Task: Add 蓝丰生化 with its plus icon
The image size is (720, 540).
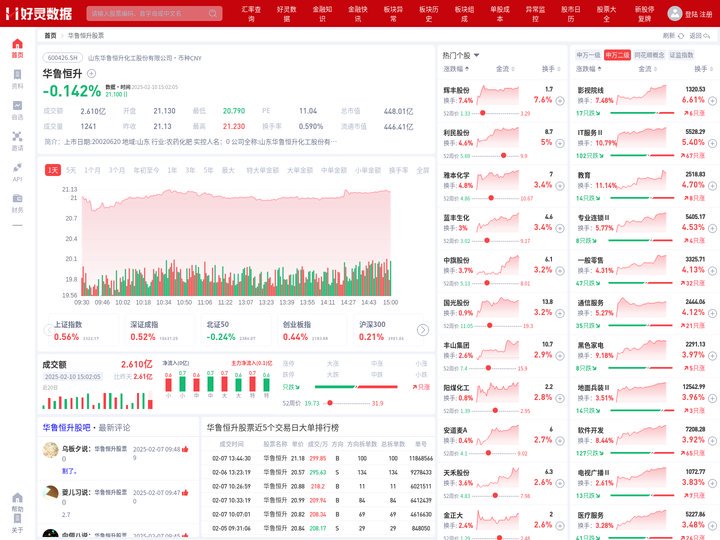Action: [x=560, y=228]
